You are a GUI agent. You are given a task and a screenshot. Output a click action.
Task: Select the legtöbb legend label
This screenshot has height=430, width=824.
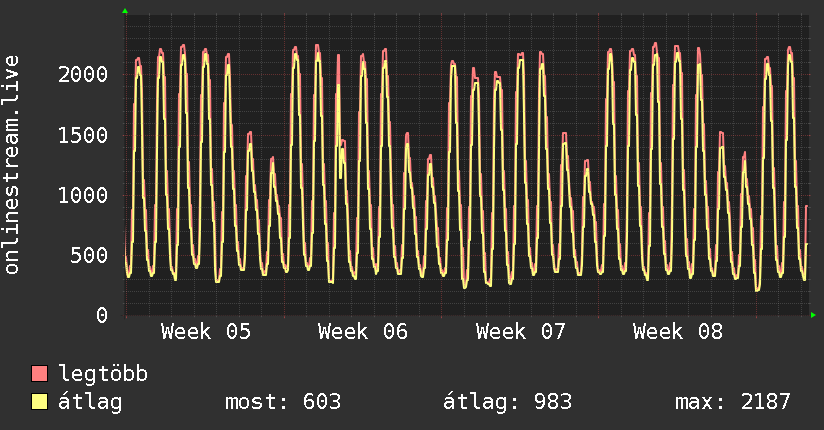(x=103, y=375)
